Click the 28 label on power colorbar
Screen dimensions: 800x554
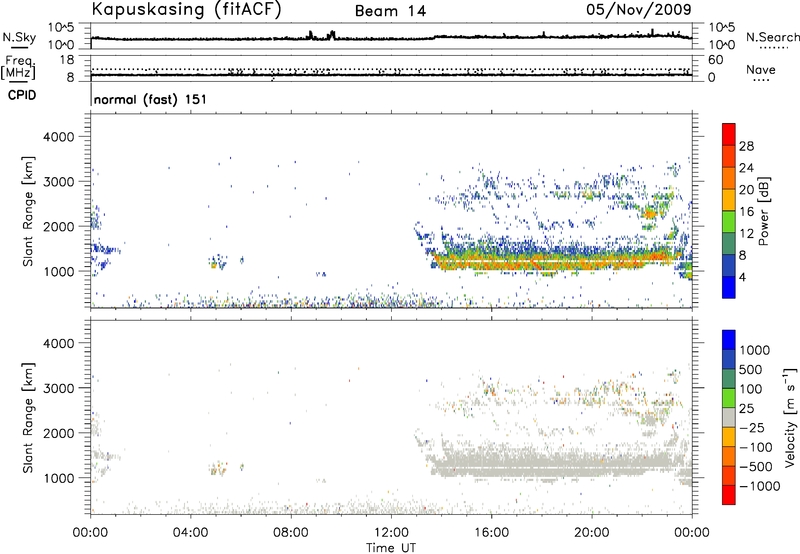pos(746,146)
